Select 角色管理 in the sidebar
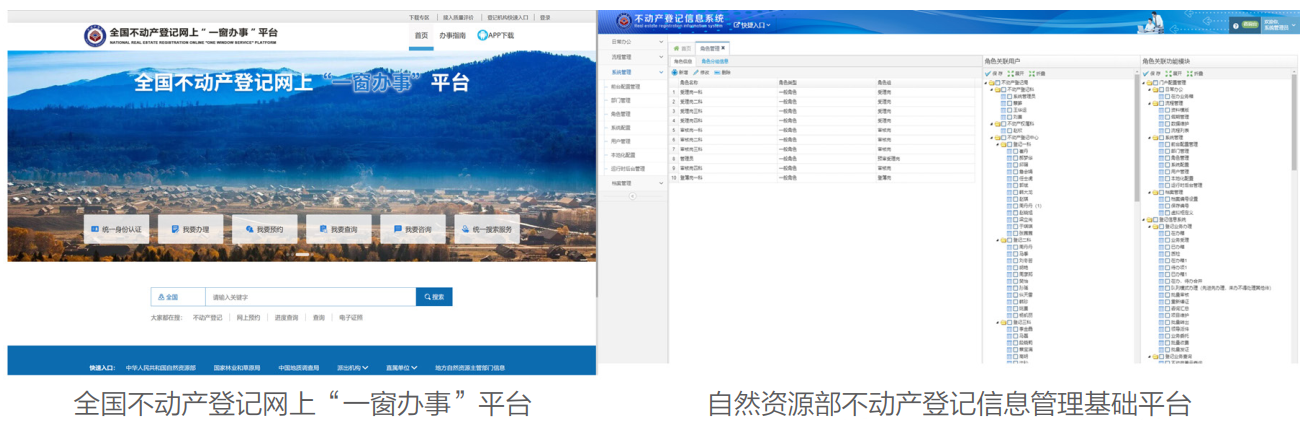The width and height of the screenshot is (1309, 428). 621,114
